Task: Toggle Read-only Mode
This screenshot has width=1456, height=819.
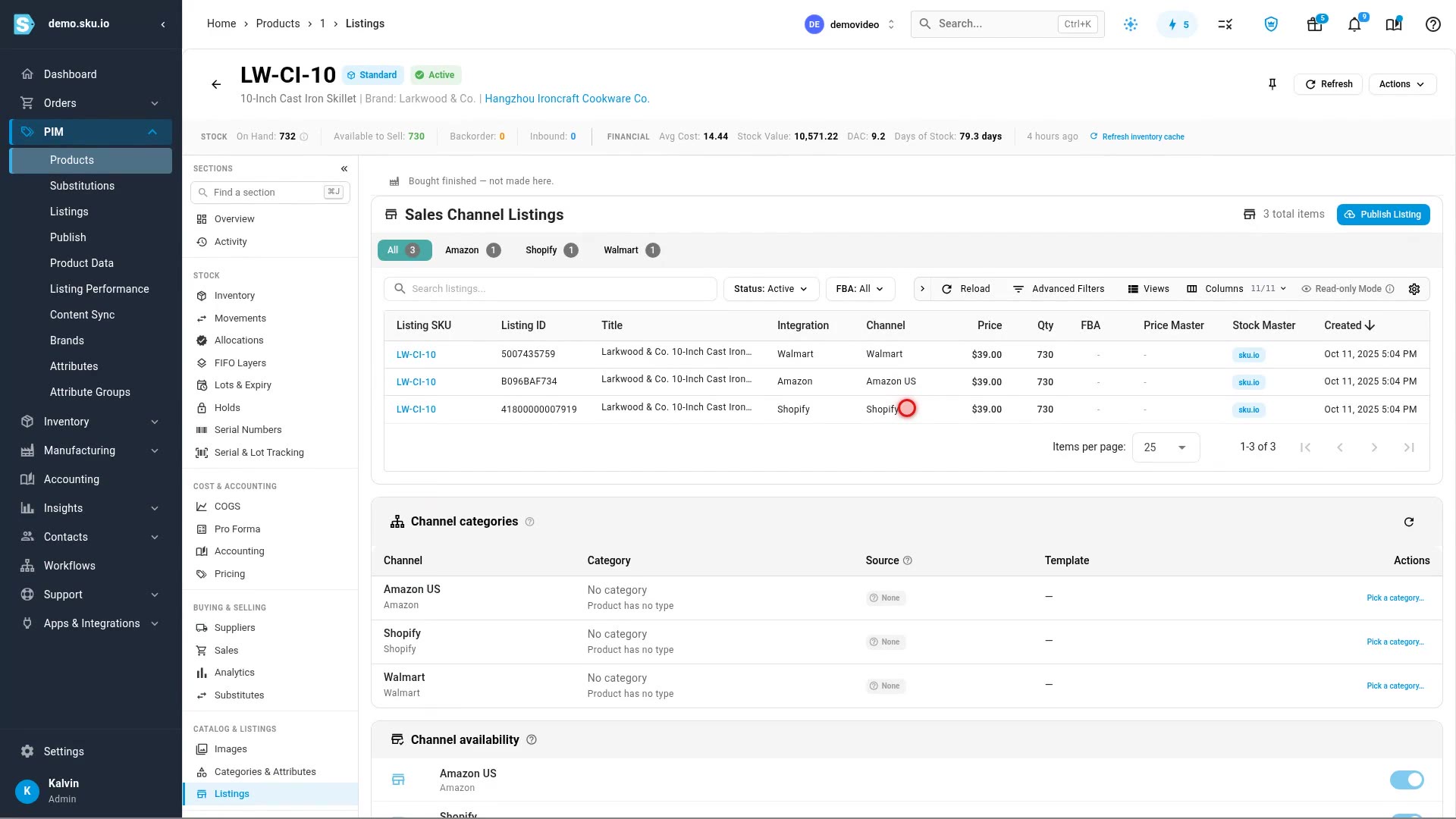Action: [1348, 289]
